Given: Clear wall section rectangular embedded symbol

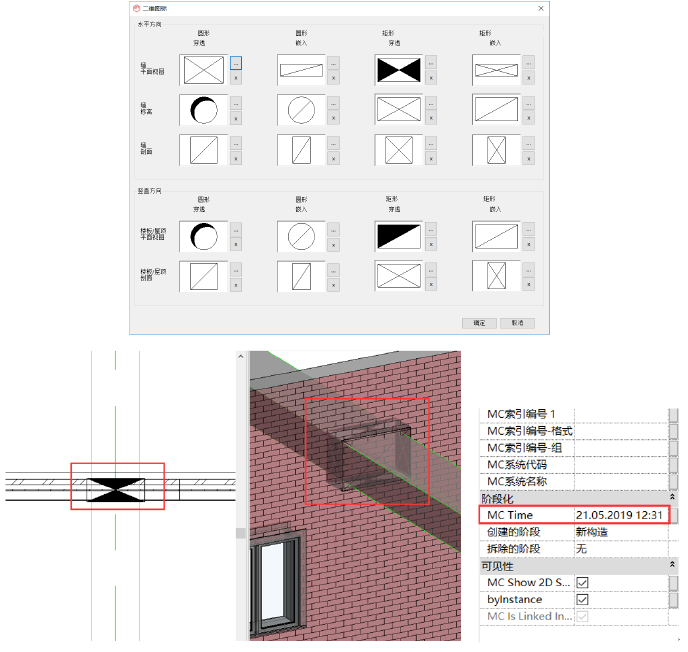Looking at the screenshot, I should click(x=529, y=158).
